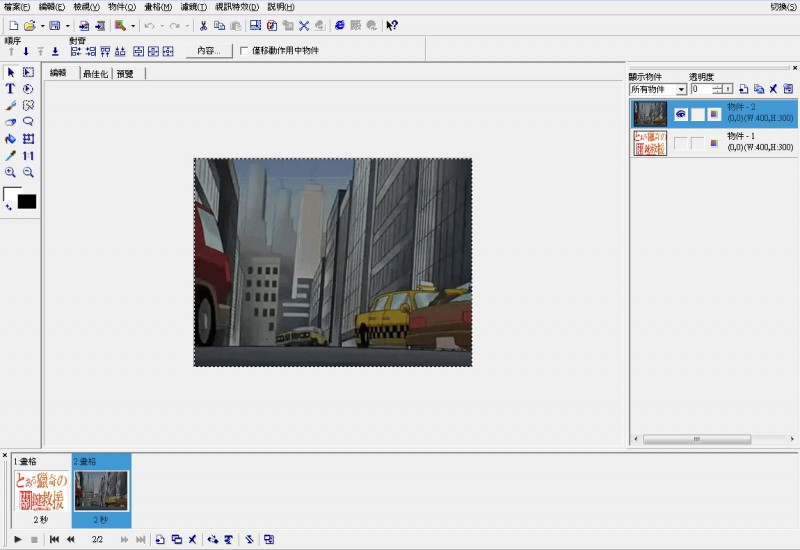The height and width of the screenshot is (550, 800).
Task: Open the 濾鏡(T) menu
Action: (x=193, y=7)
